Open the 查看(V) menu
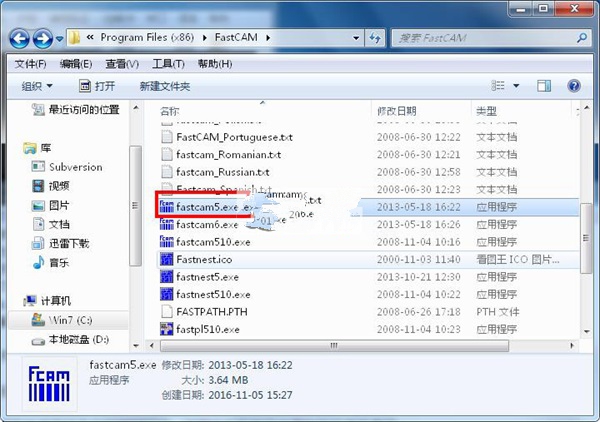Screen dimensions: 600x422 122,64
